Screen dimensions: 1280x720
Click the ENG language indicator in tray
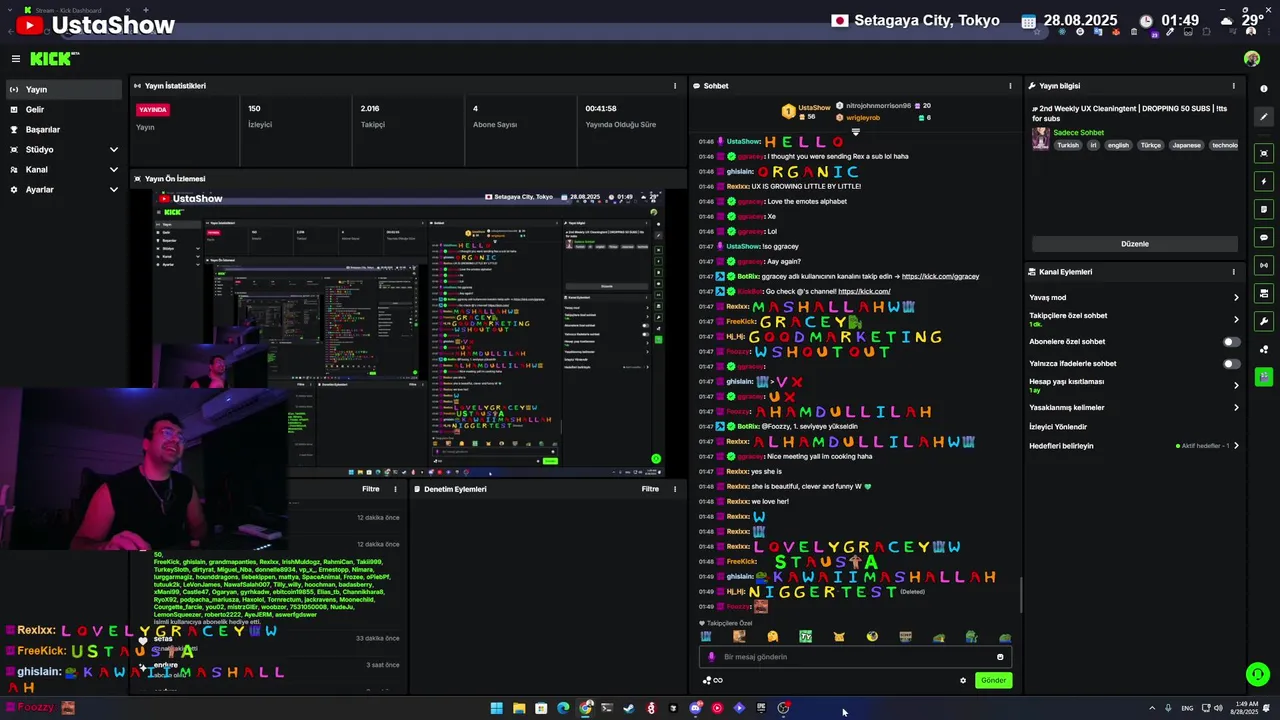(x=1187, y=708)
